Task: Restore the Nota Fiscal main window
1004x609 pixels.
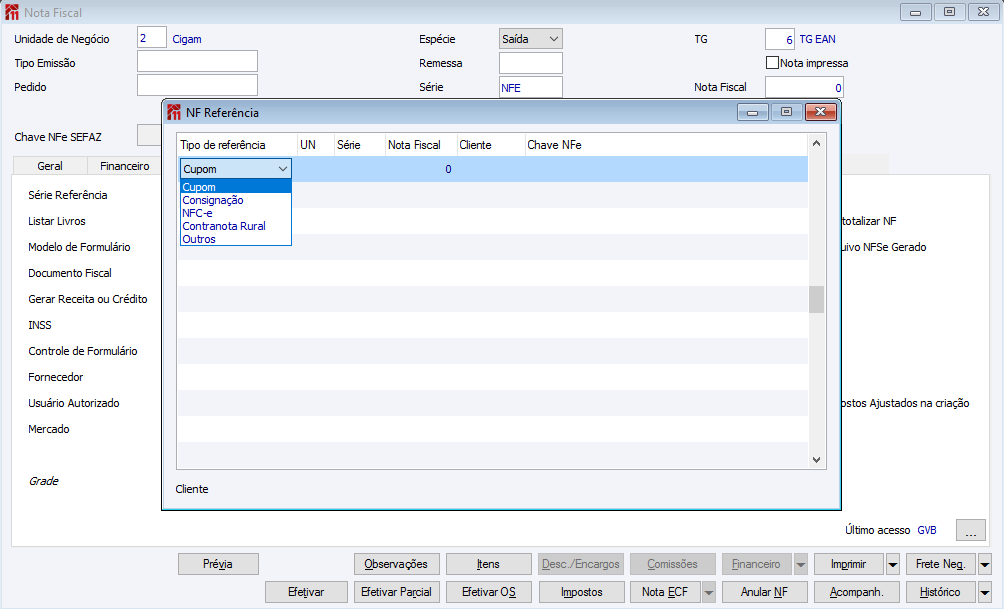Action: pyautogui.click(x=950, y=12)
